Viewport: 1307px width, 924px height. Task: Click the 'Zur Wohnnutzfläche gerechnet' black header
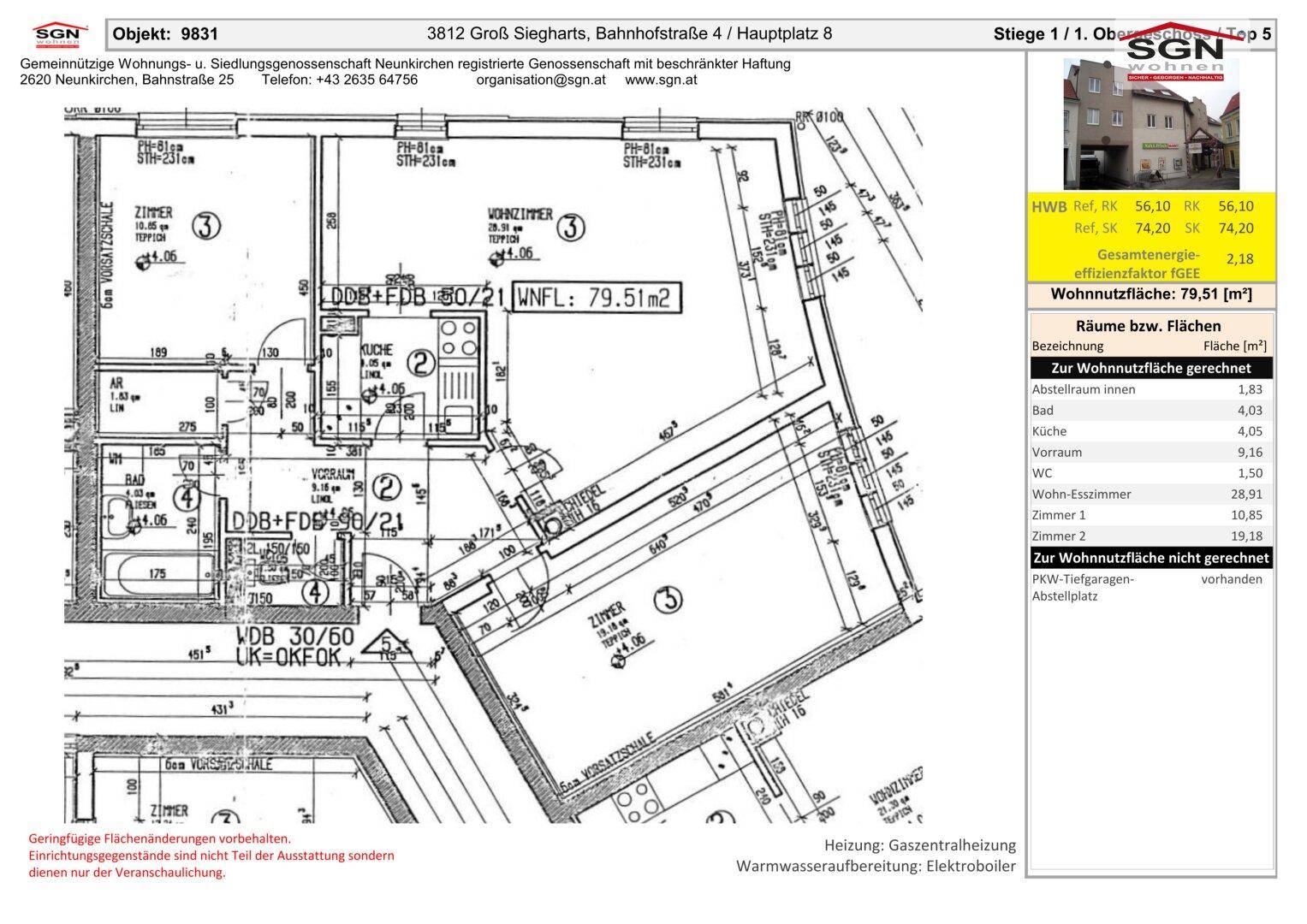click(1150, 368)
